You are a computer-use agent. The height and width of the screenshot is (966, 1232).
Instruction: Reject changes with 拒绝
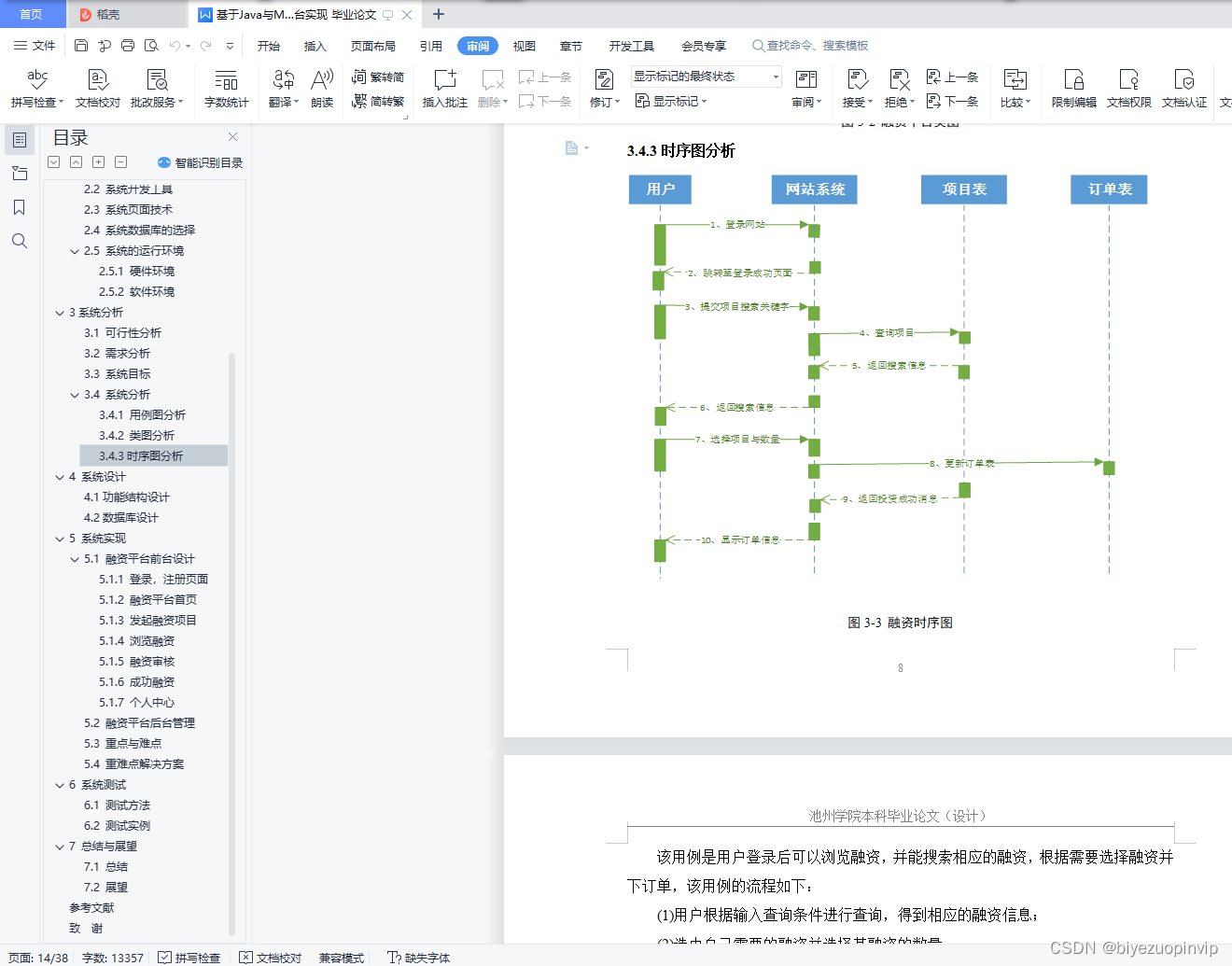point(900,89)
